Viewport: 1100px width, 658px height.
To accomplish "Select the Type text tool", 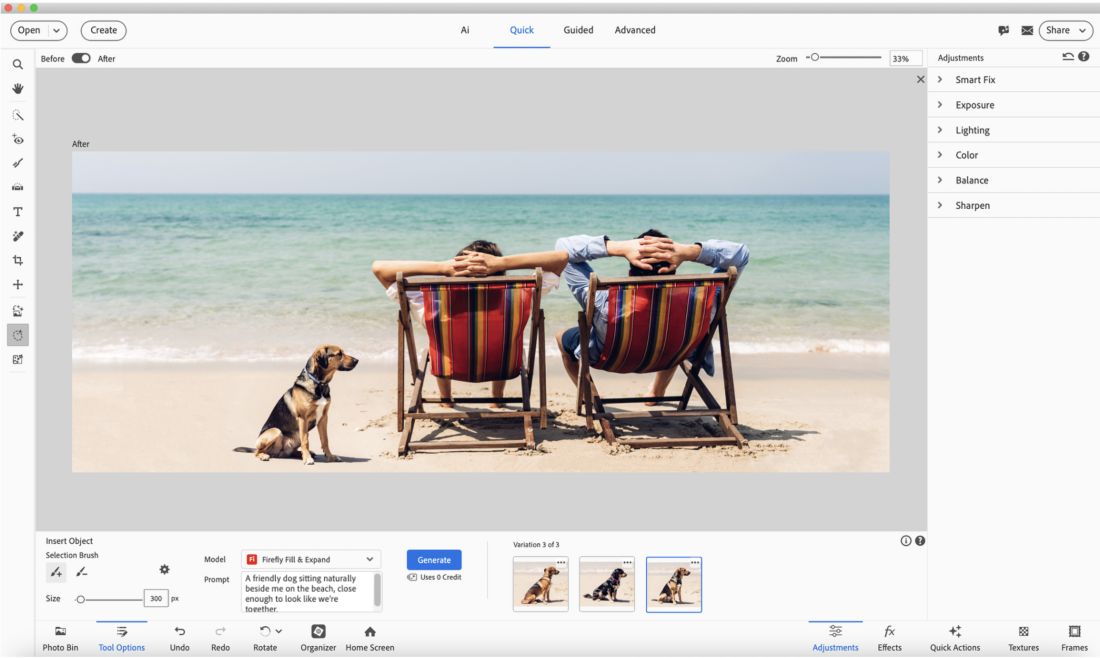I will (x=18, y=211).
